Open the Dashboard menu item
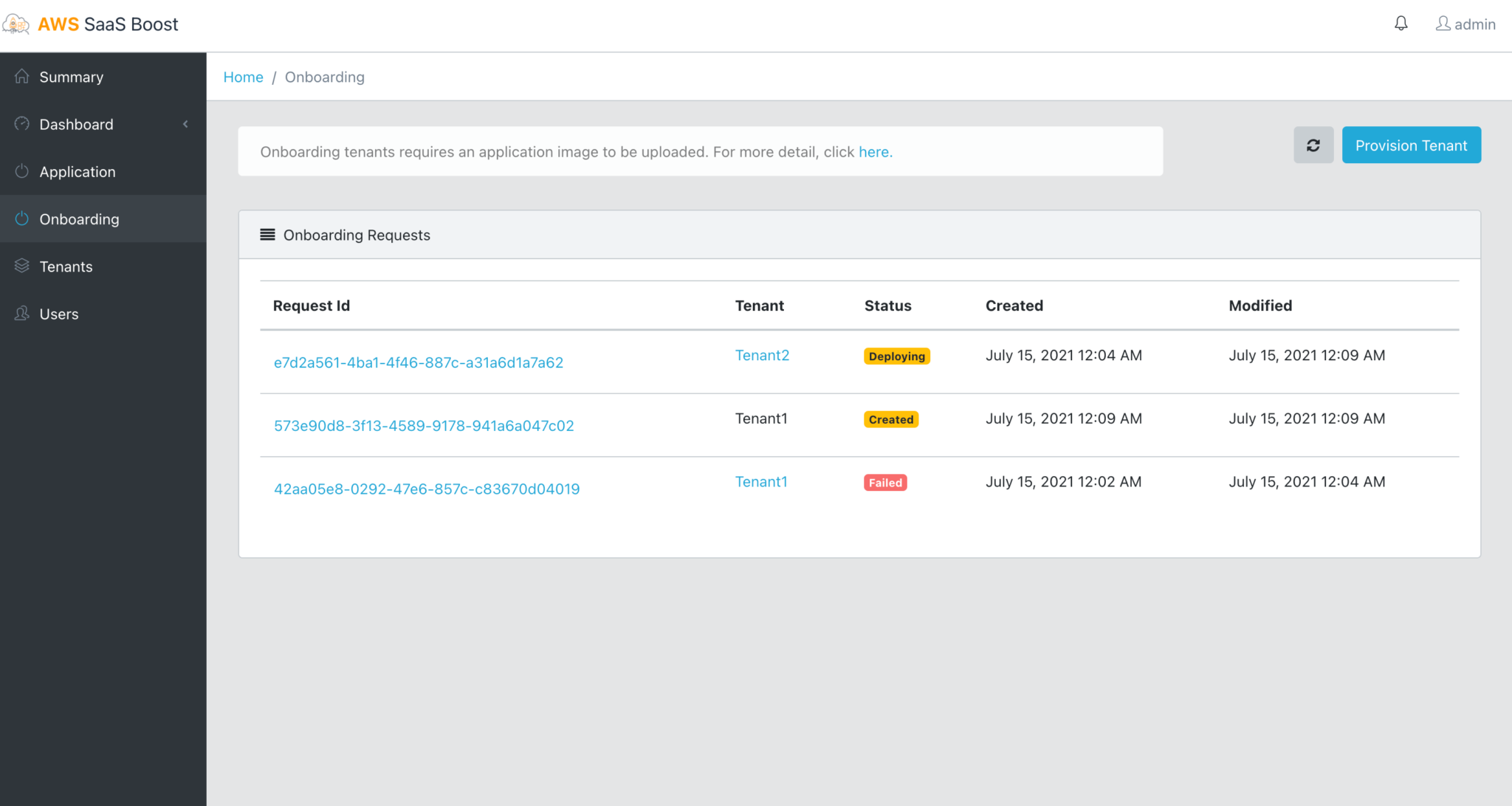This screenshot has width=1512, height=806. coord(76,124)
